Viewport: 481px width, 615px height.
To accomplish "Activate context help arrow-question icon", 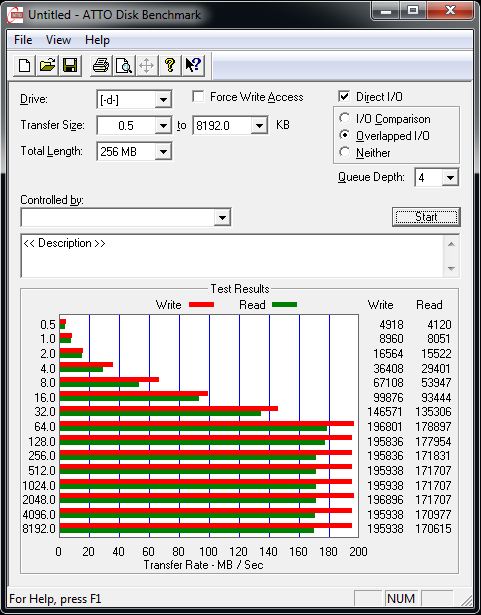I will coord(193,65).
